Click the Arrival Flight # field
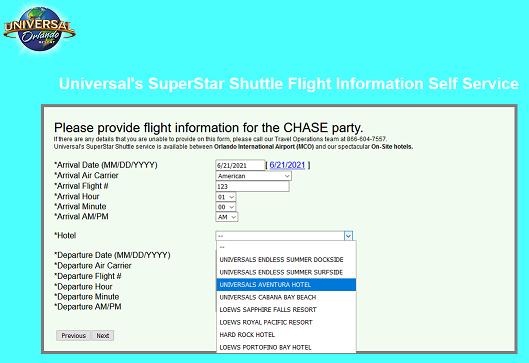Image resolution: width=529 pixels, height=363 pixels. point(252,186)
